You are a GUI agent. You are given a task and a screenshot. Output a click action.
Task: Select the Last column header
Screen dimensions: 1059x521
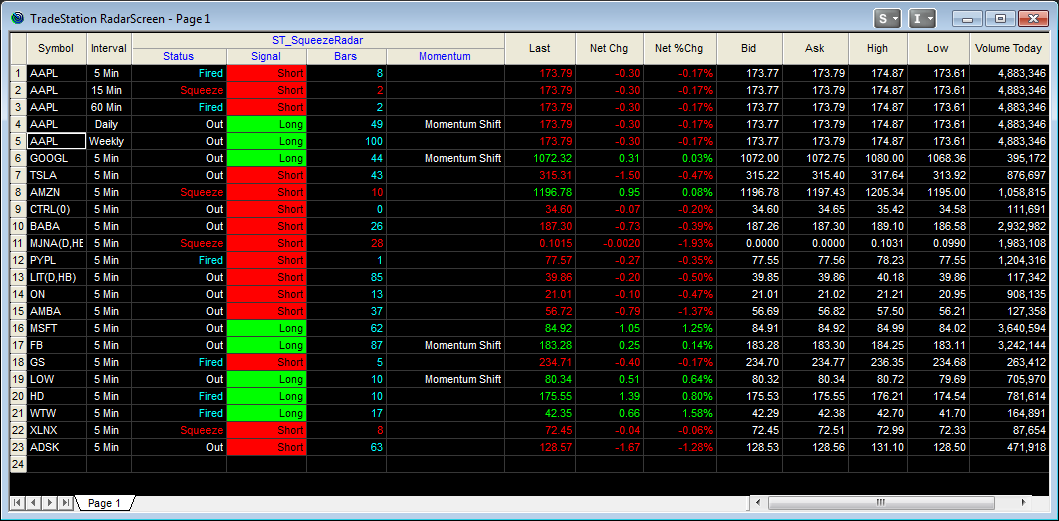click(540, 49)
